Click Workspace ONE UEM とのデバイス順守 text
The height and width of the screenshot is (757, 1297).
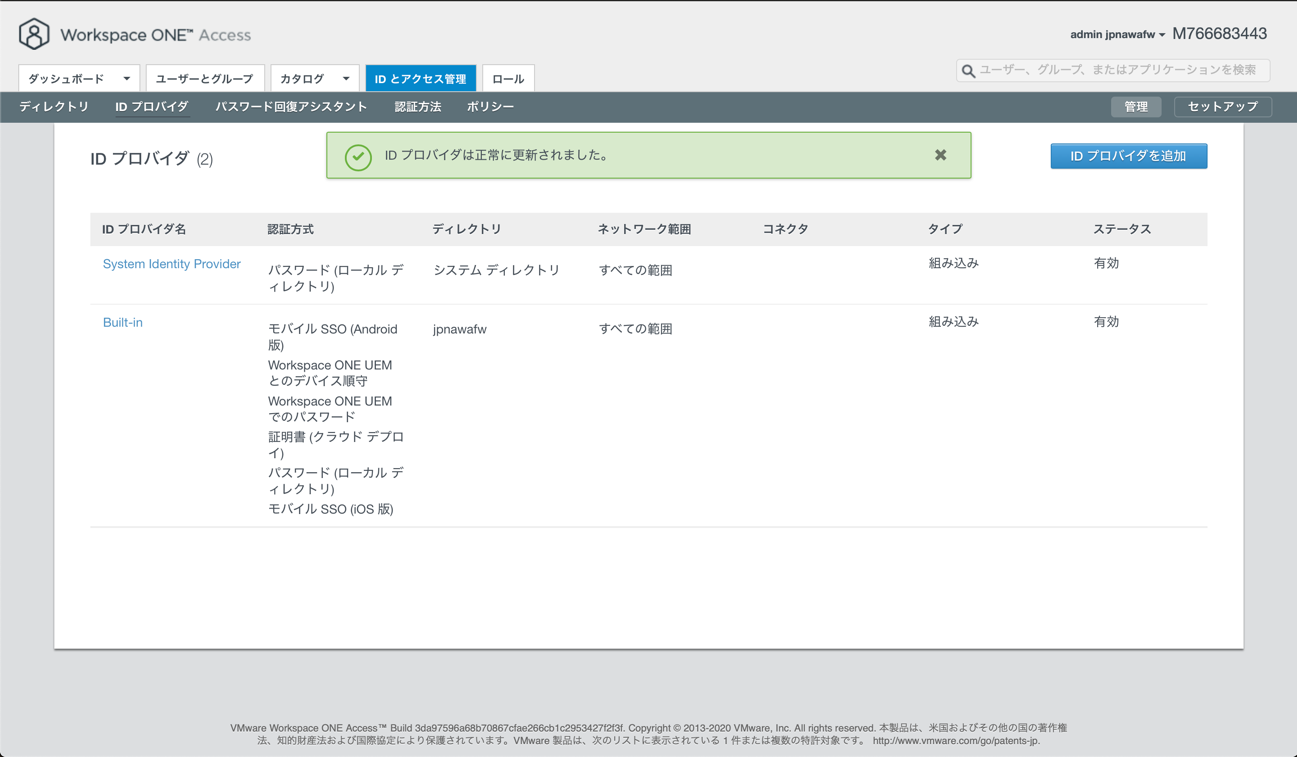click(330, 373)
